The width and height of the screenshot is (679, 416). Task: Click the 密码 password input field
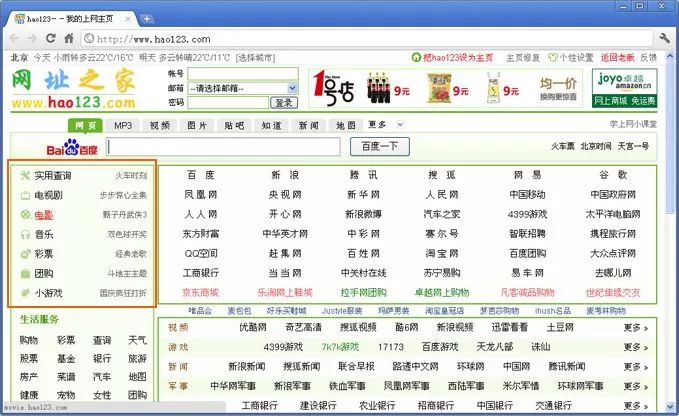[228, 103]
